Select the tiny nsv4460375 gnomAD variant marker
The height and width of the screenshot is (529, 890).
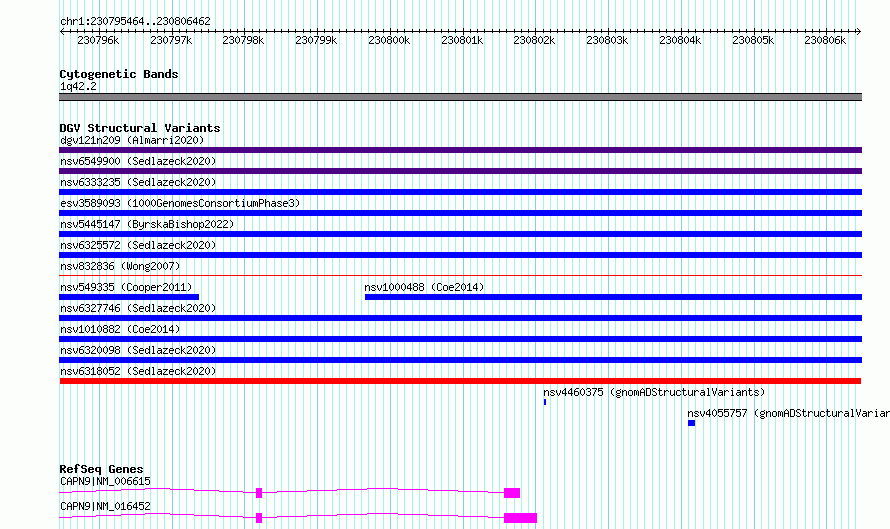pos(545,402)
